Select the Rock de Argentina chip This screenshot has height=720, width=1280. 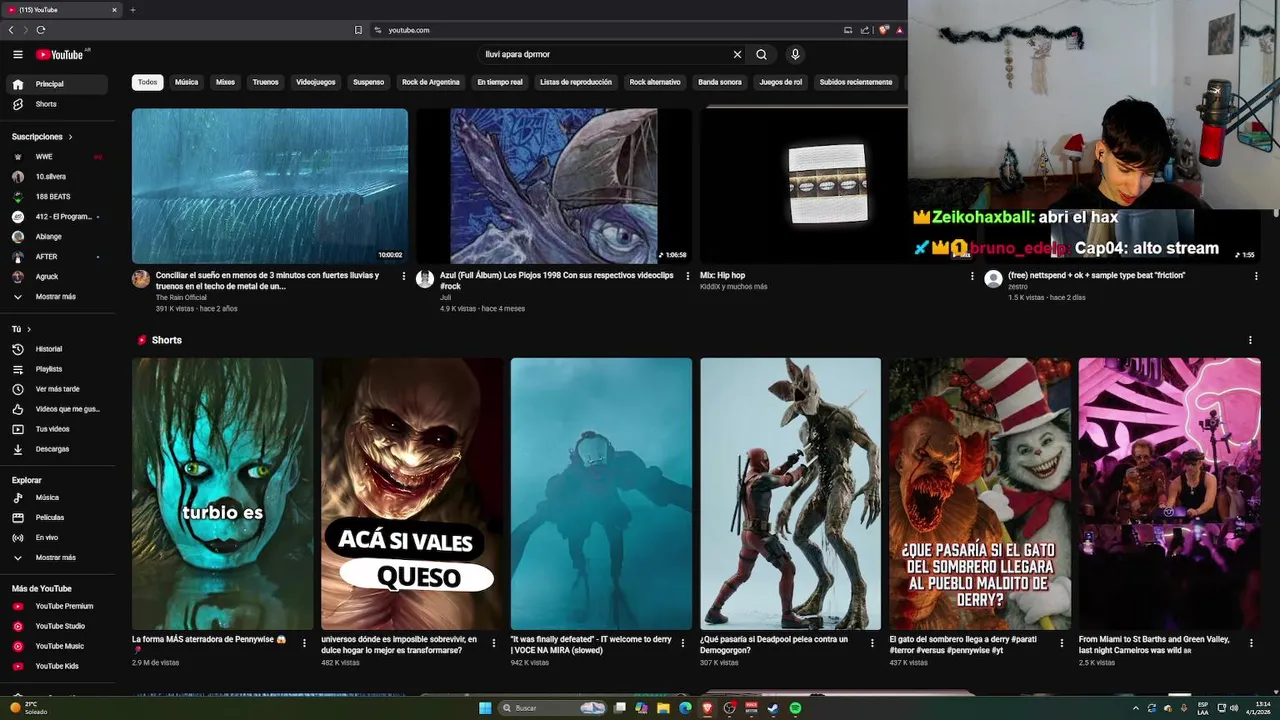click(x=431, y=82)
